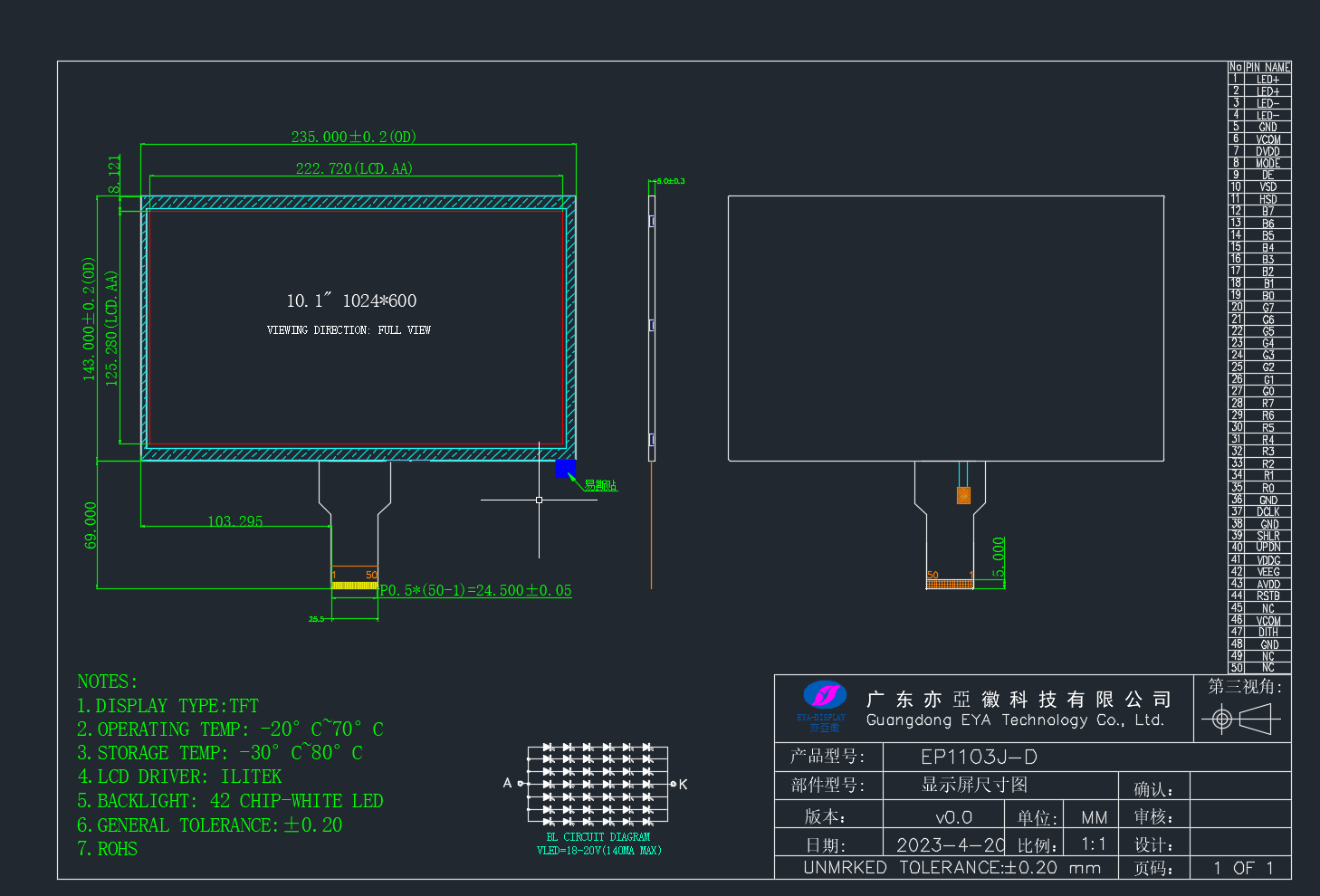Click the OPERATING TEMP note line
Viewport: 1320px width, 896px height.
tap(230, 729)
